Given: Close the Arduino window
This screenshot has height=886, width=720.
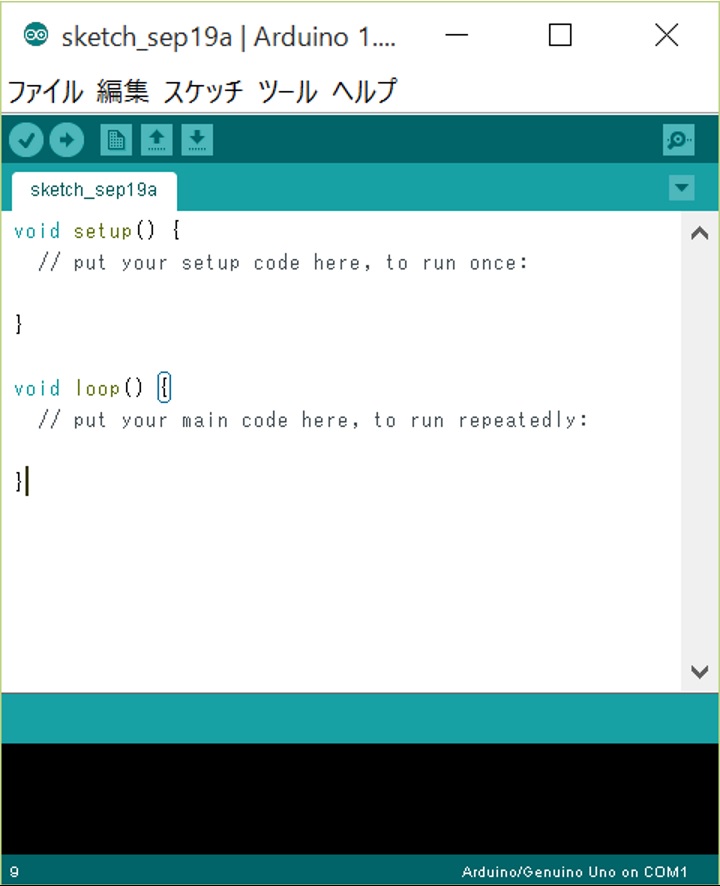Looking at the screenshot, I should pyautogui.click(x=667, y=36).
